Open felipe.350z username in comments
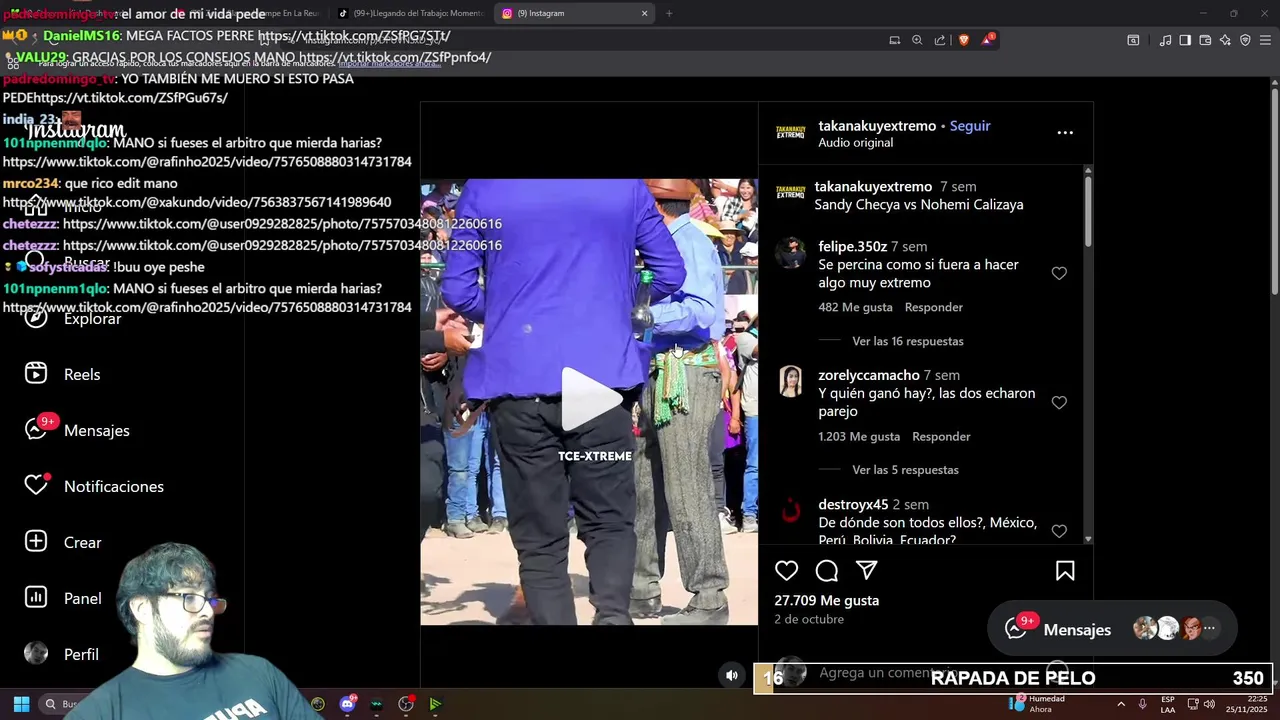Viewport: 1280px width, 720px height. (852, 246)
